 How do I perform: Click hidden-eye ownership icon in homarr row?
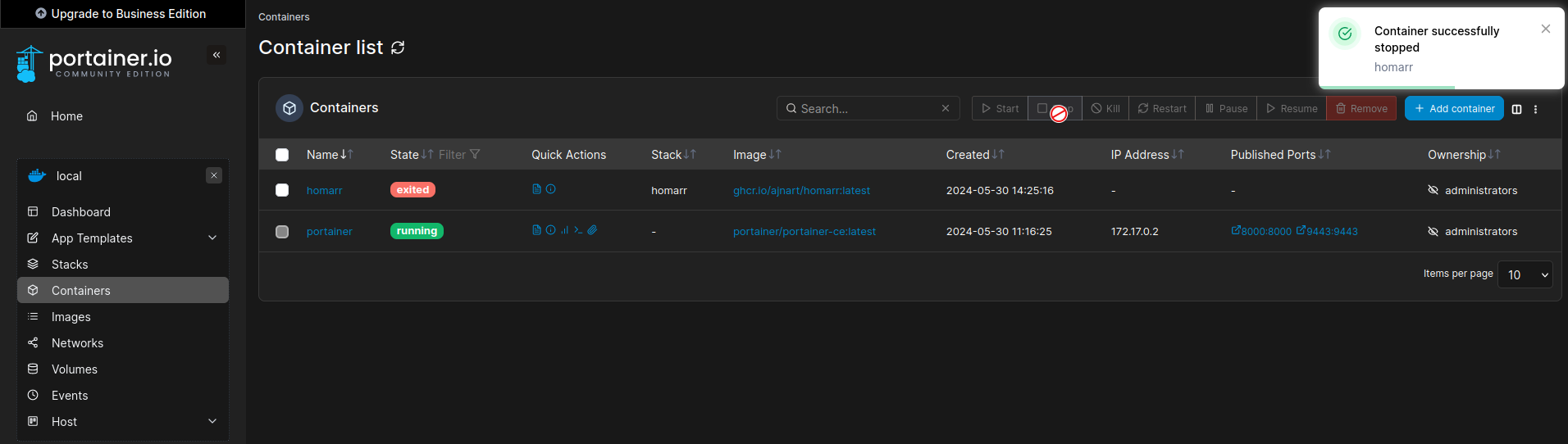(x=1434, y=190)
